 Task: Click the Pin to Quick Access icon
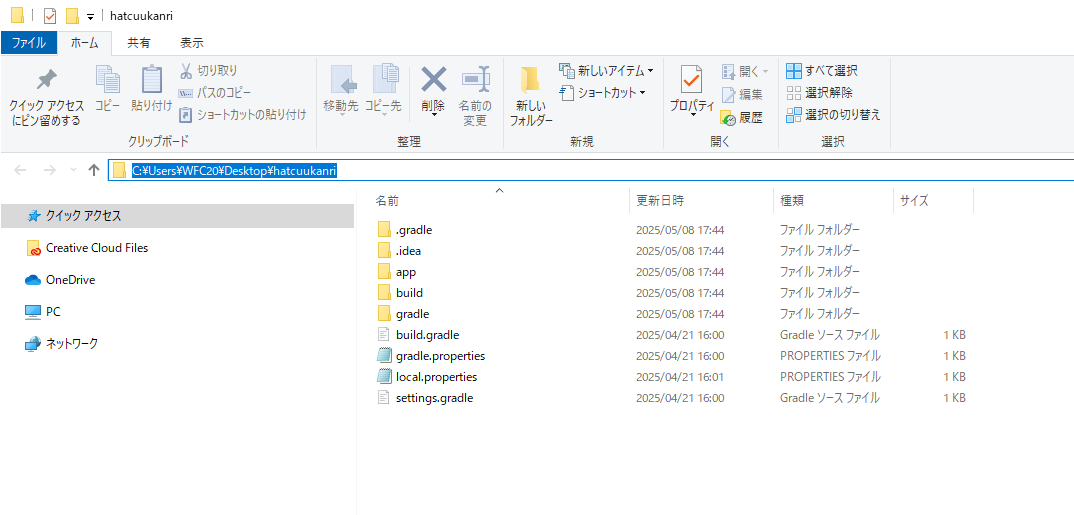[x=46, y=81]
